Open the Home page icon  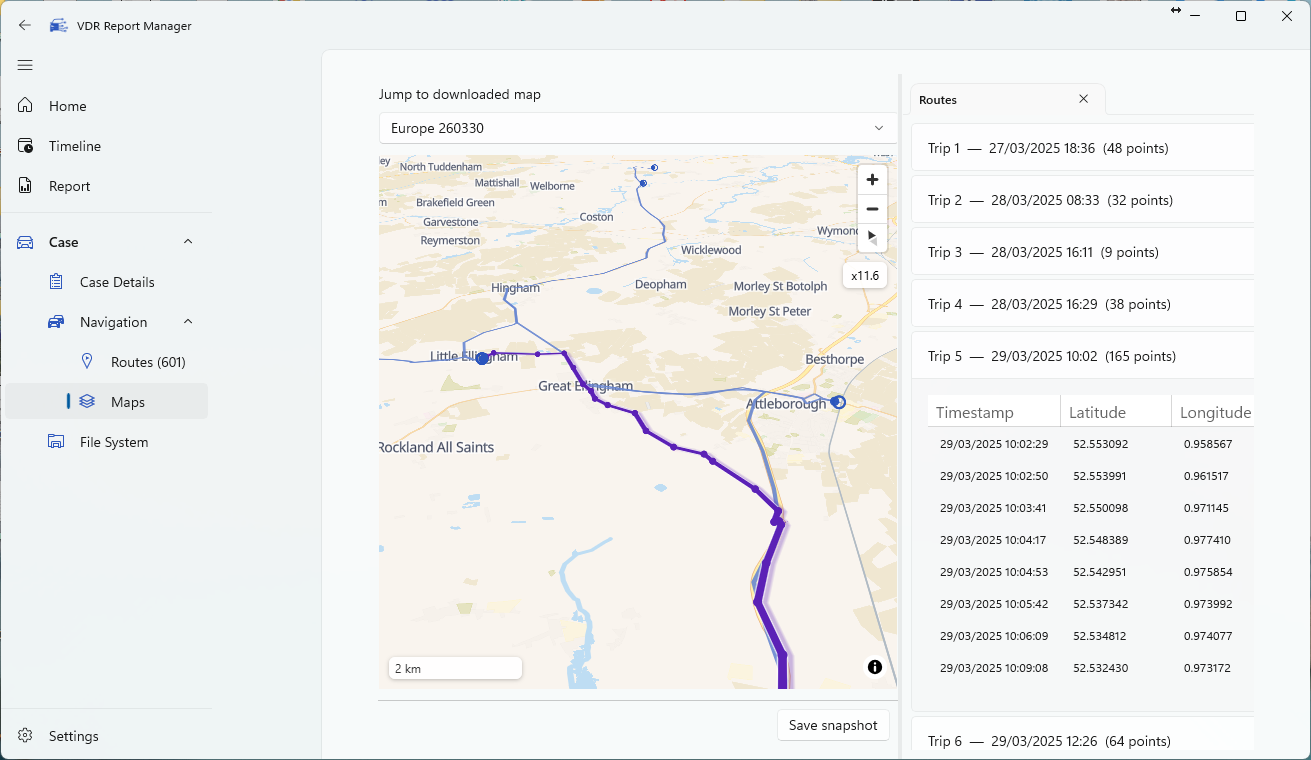pyautogui.click(x=26, y=106)
